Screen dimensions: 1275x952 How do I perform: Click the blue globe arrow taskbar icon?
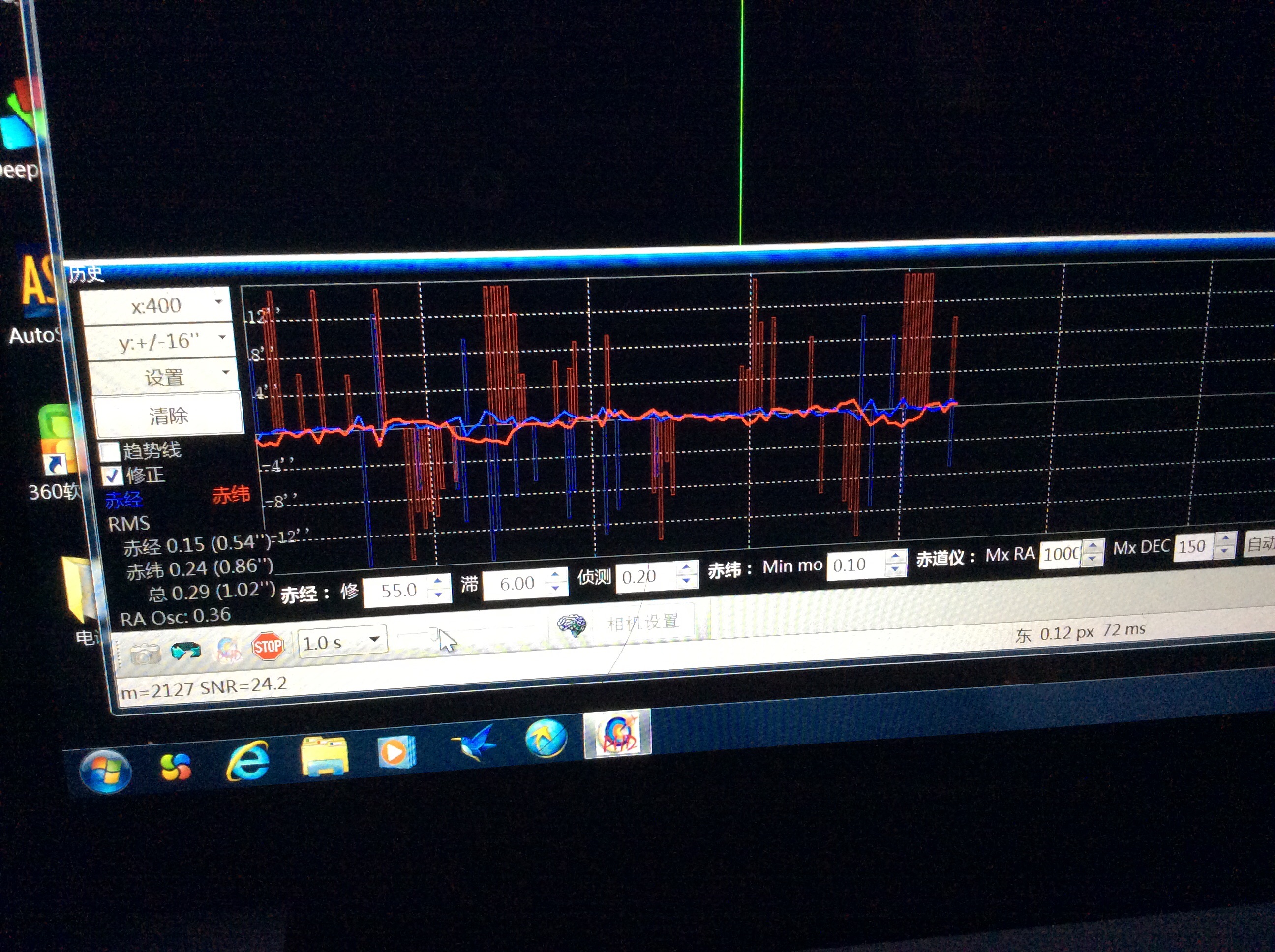coord(546,738)
